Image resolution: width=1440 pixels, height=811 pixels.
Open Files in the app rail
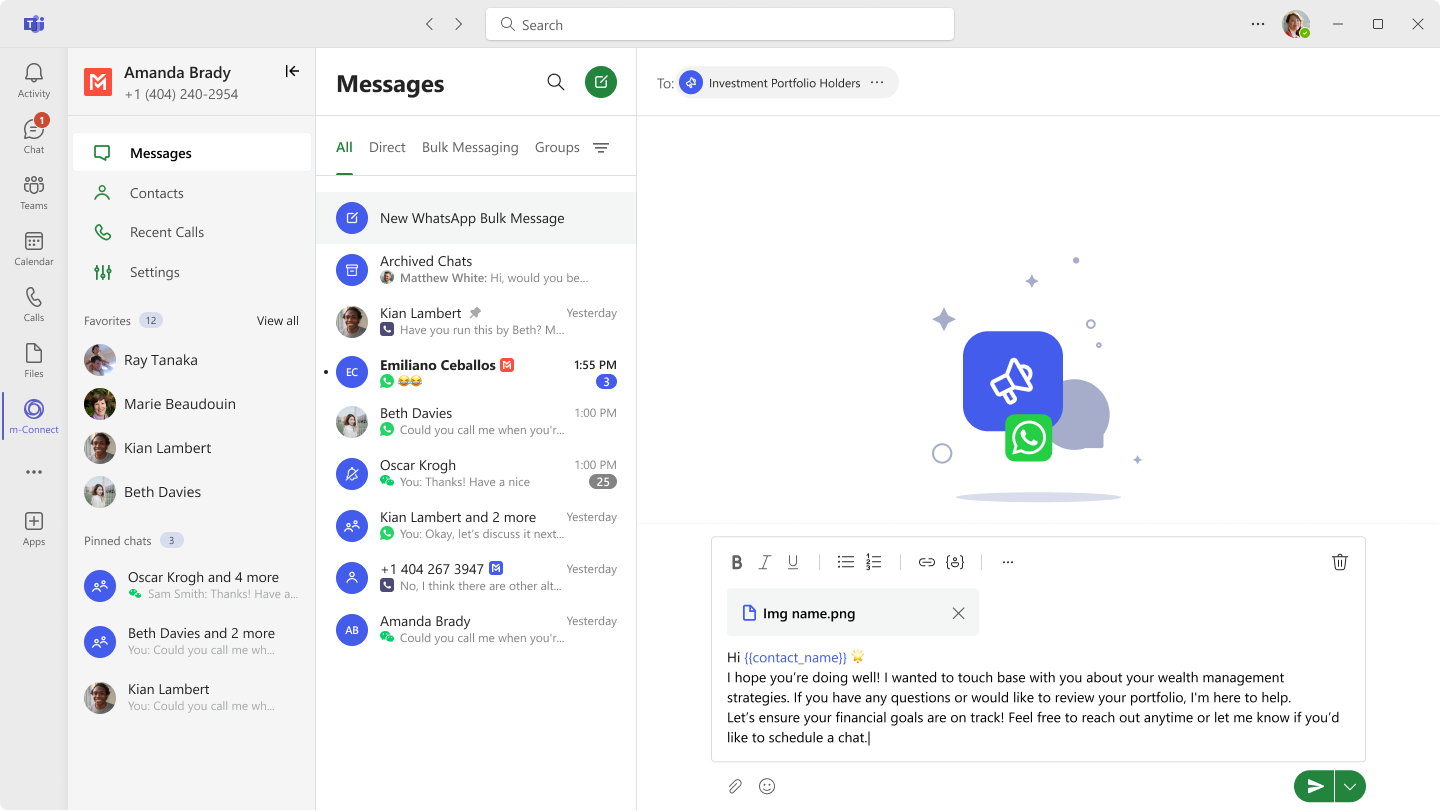click(x=34, y=360)
